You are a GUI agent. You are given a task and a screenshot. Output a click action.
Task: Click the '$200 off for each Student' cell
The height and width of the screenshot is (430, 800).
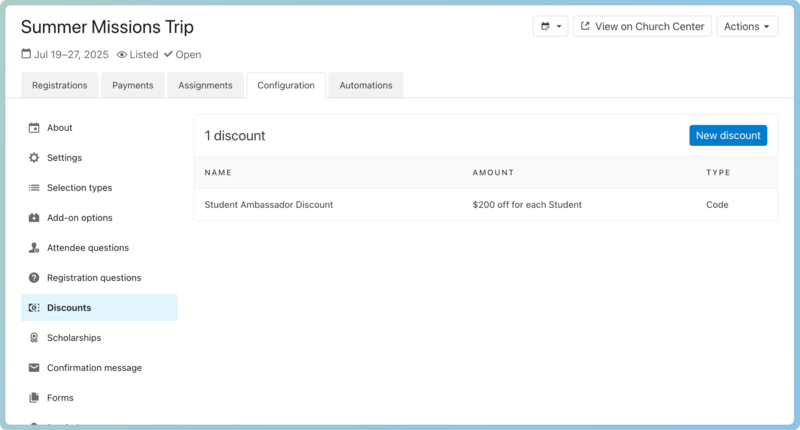tap(527, 205)
